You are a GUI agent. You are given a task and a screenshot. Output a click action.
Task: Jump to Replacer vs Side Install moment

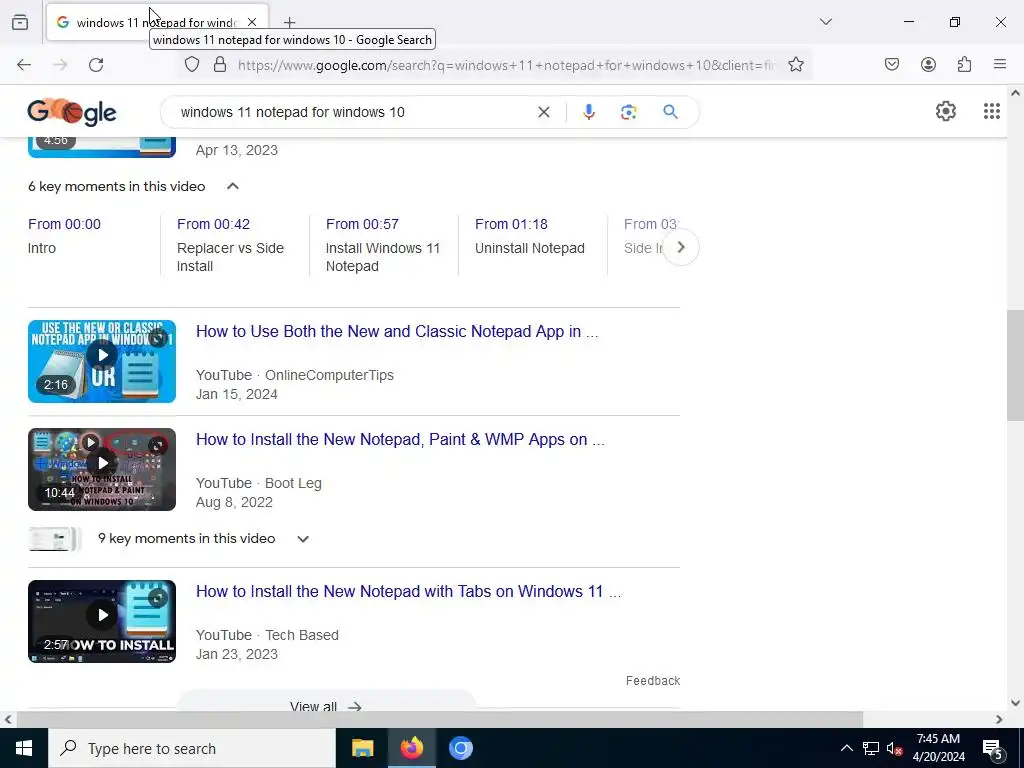(x=231, y=245)
